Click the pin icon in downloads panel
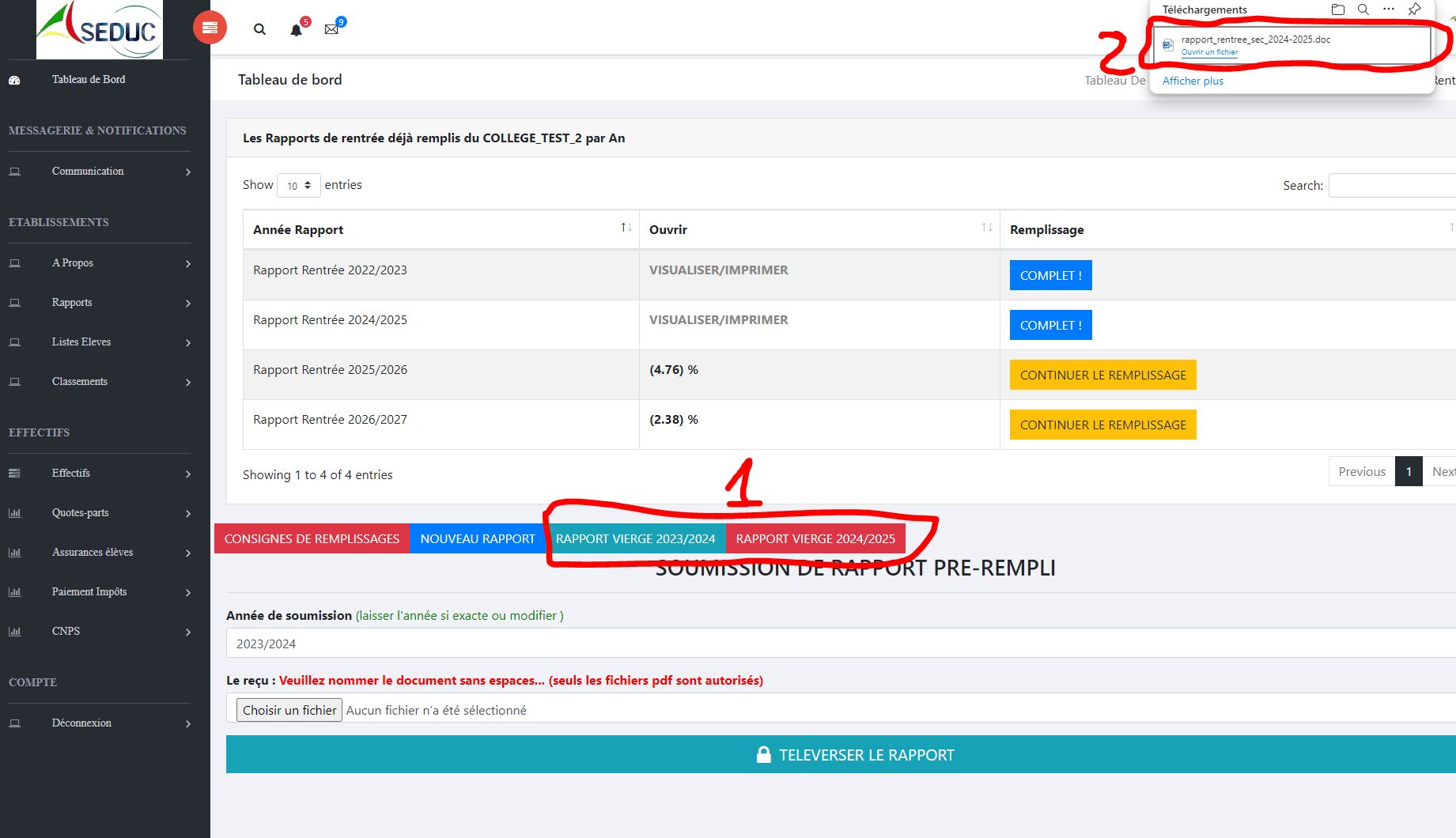 coord(1414,9)
